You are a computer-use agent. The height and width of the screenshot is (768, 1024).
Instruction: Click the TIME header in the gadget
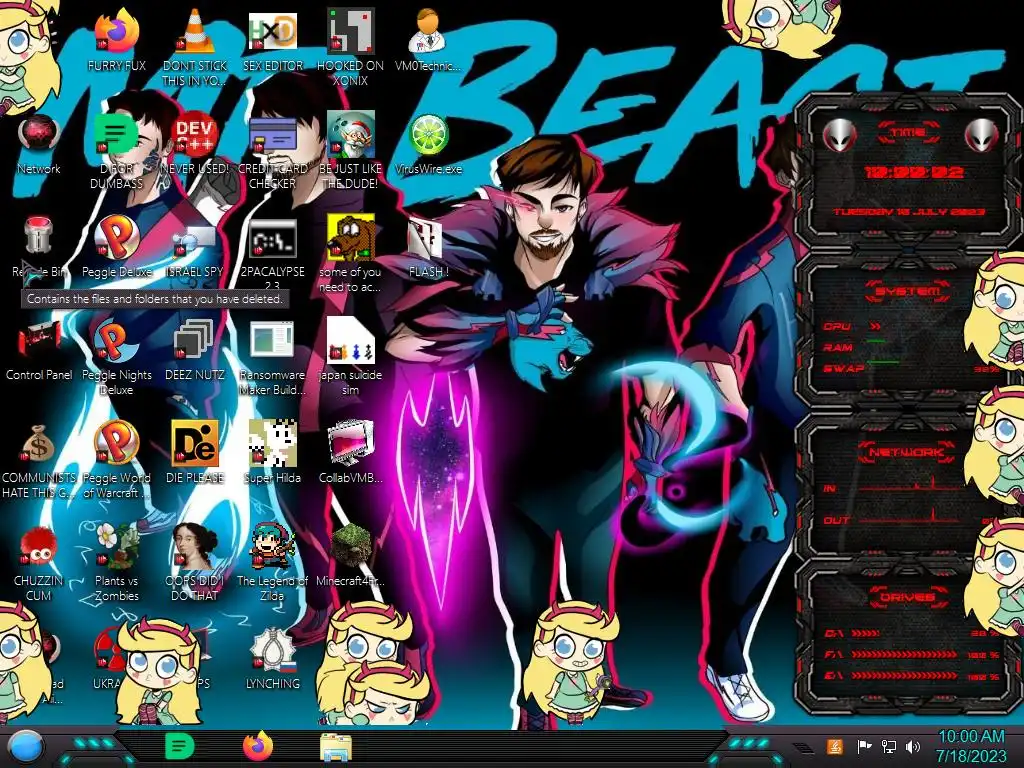tap(908, 133)
